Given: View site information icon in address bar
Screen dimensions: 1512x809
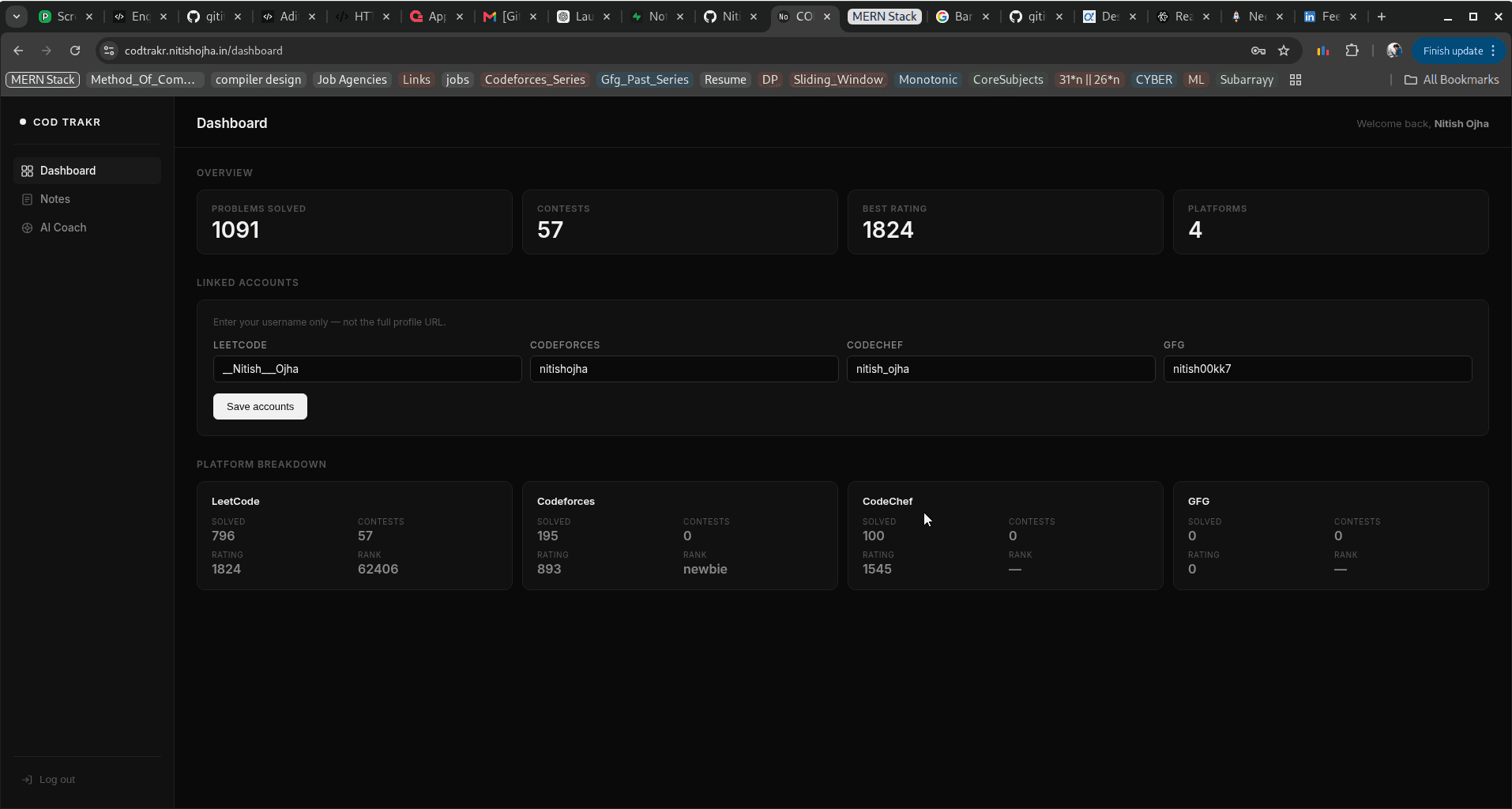Looking at the screenshot, I should (109, 51).
